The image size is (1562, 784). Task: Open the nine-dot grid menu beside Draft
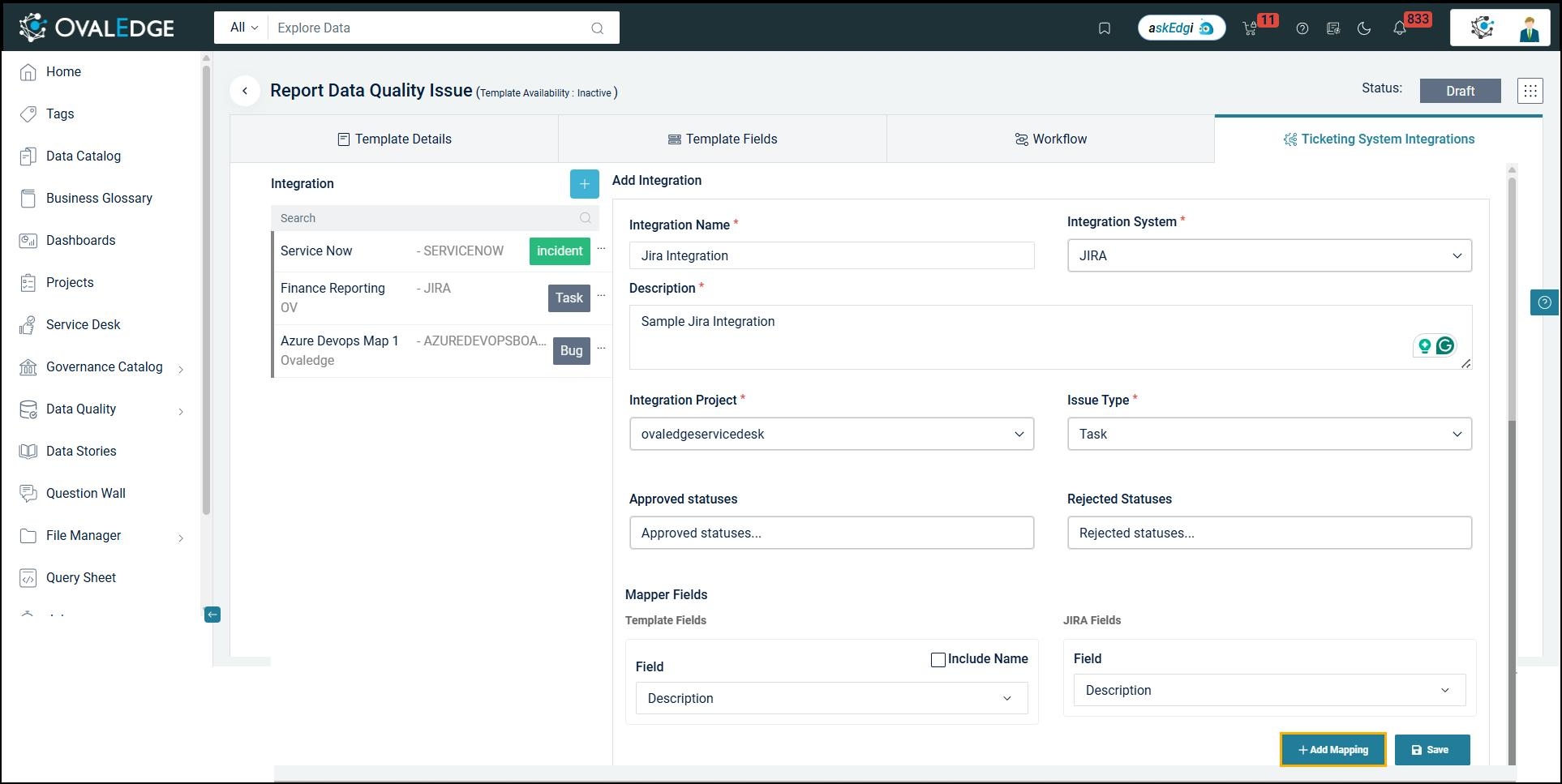[1530, 91]
